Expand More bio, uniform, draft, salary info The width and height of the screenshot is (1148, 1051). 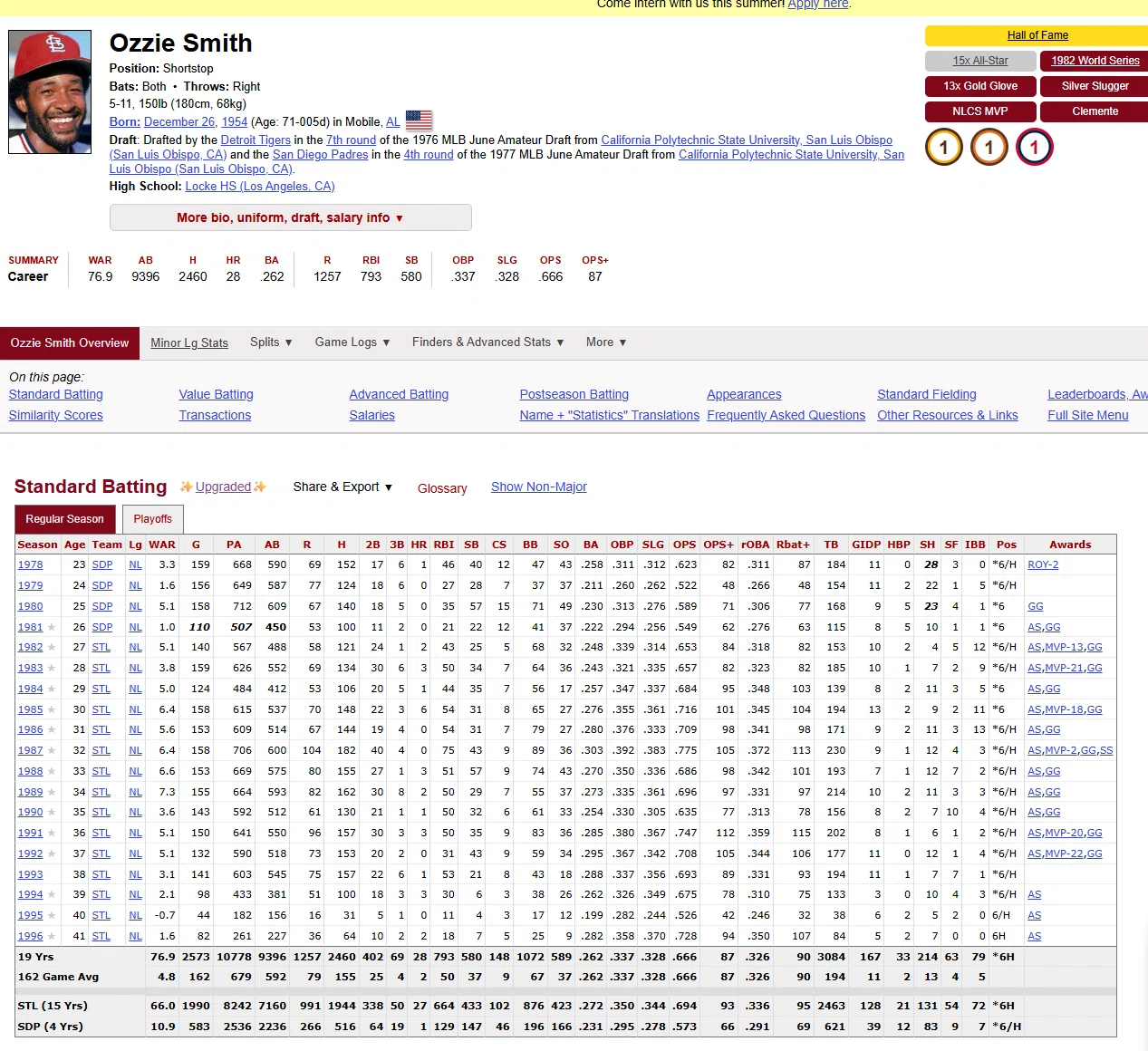pos(290,217)
